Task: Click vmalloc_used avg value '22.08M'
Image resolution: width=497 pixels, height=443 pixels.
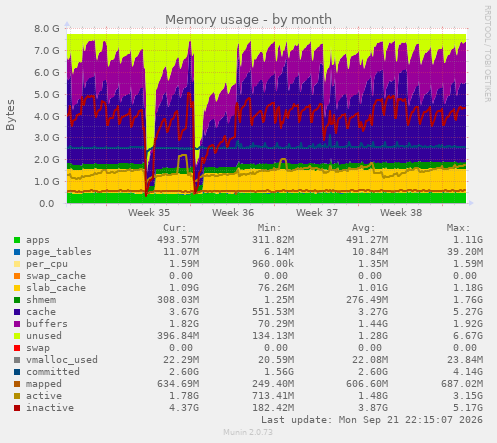Action: 370,360
